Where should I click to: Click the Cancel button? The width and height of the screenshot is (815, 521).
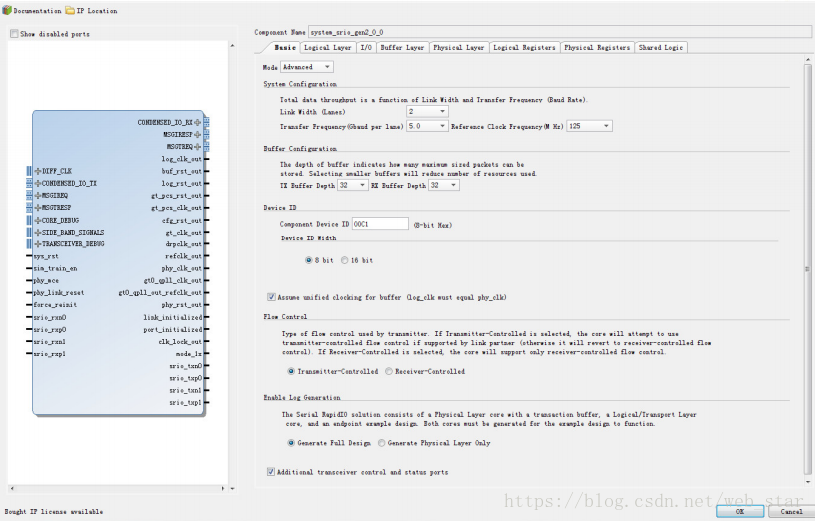[x=792, y=512]
